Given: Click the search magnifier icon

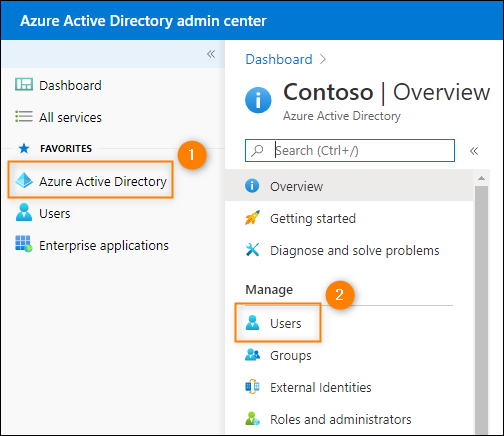Looking at the screenshot, I should point(257,151).
